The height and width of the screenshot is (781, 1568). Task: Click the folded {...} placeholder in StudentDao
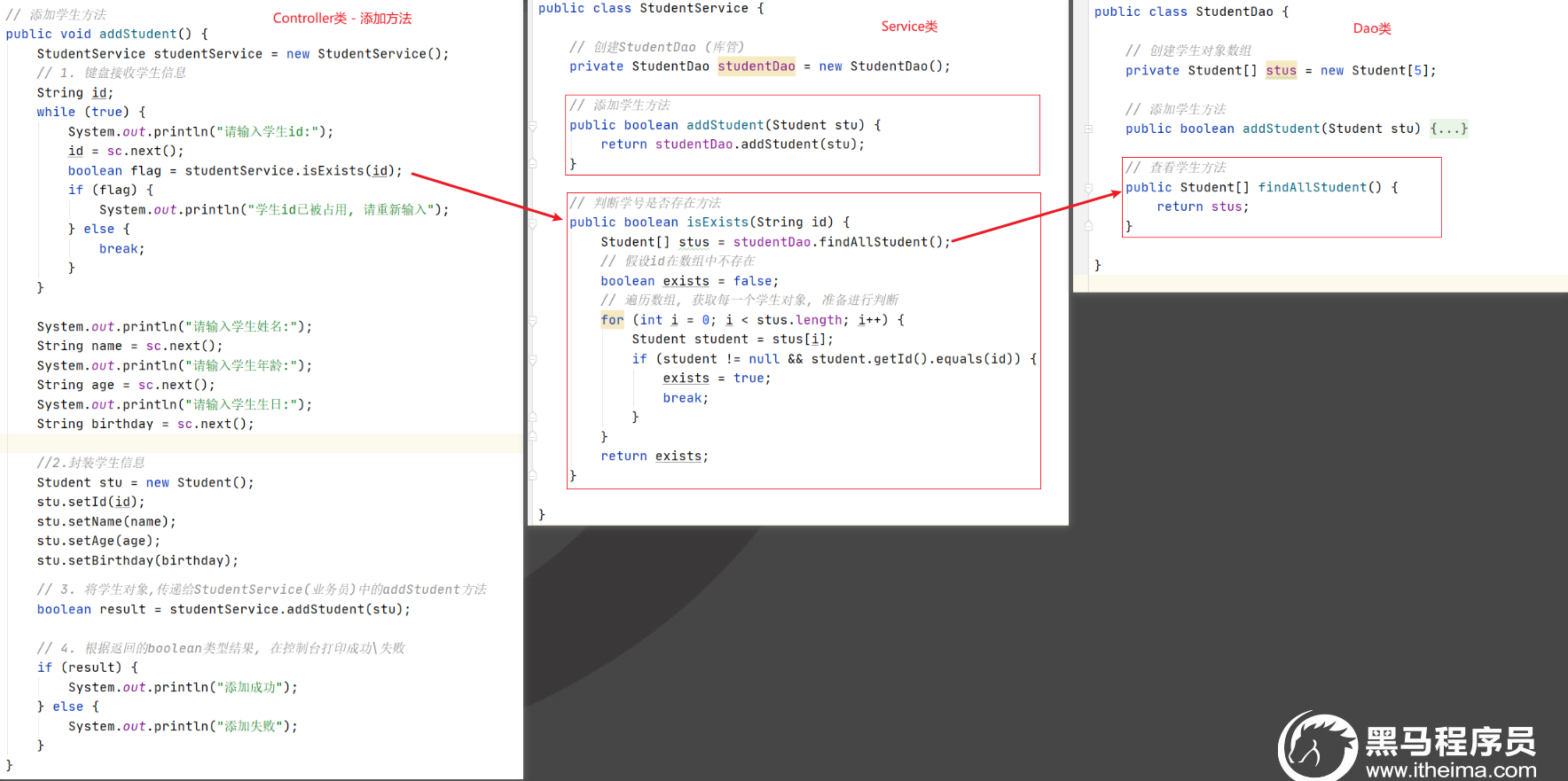[1449, 129]
